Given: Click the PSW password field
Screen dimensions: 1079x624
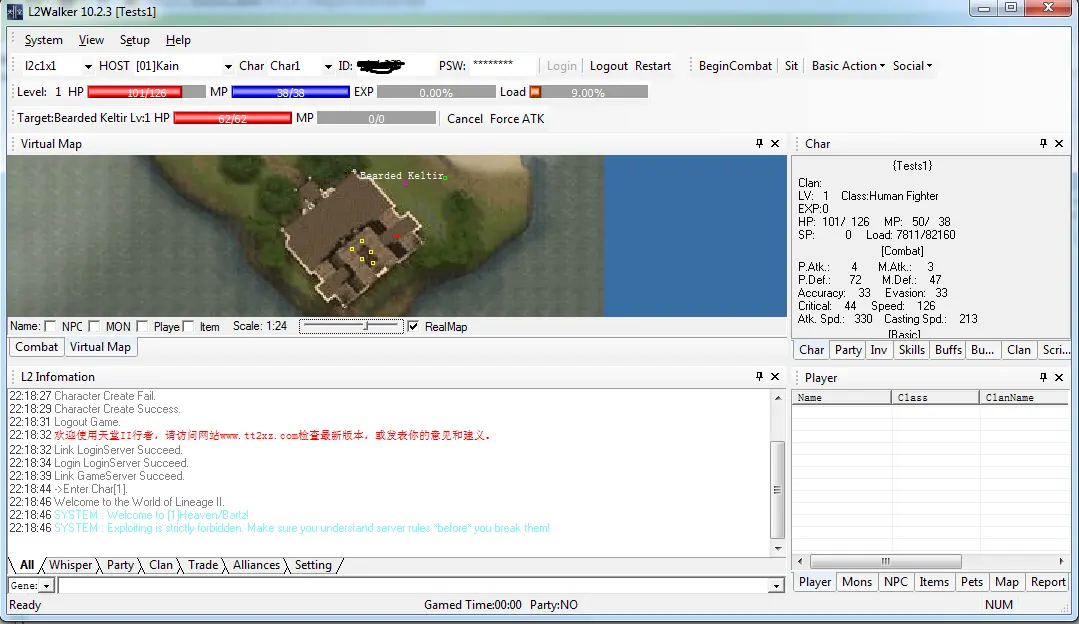Looking at the screenshot, I should 503,66.
